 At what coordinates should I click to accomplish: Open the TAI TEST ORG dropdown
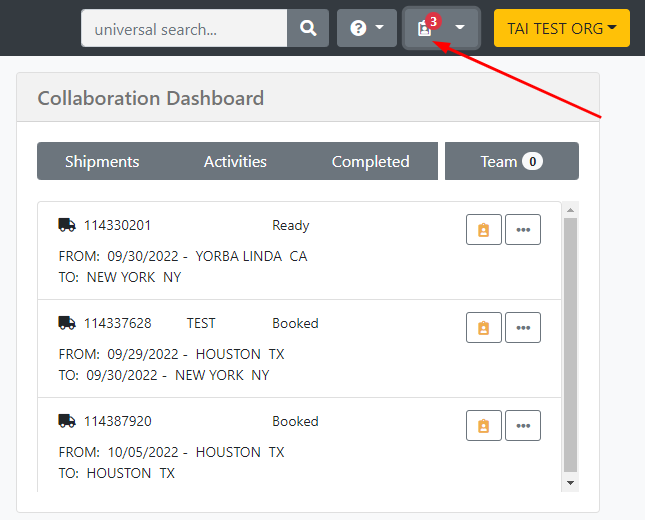(x=561, y=28)
